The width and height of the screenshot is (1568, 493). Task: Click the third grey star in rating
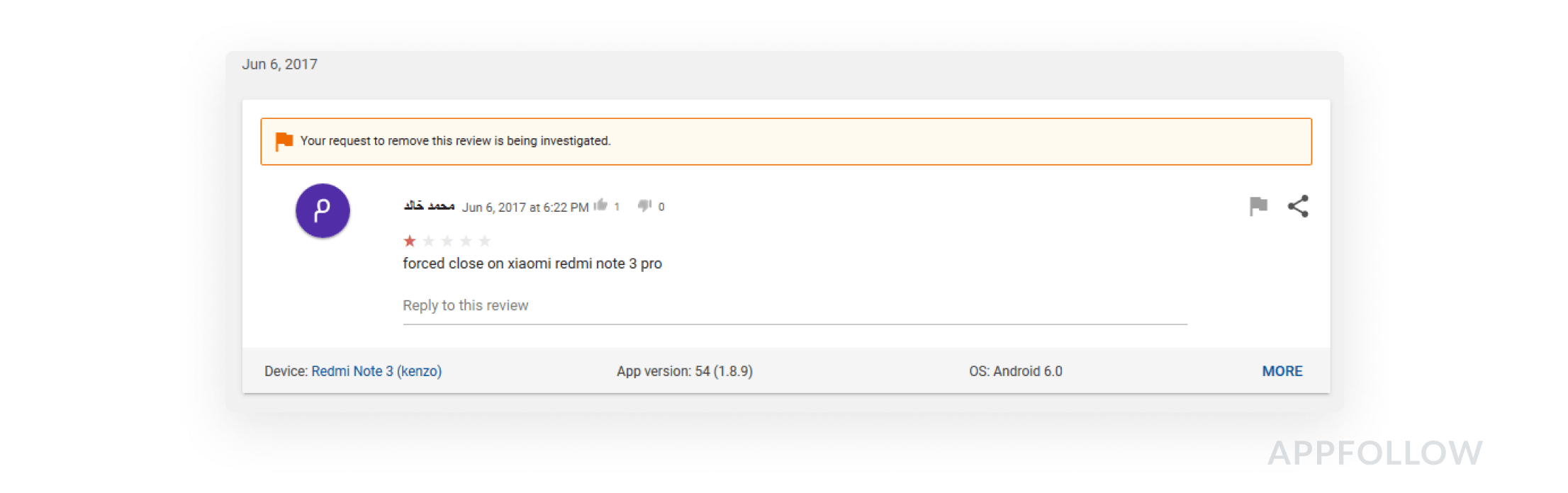[x=447, y=242]
